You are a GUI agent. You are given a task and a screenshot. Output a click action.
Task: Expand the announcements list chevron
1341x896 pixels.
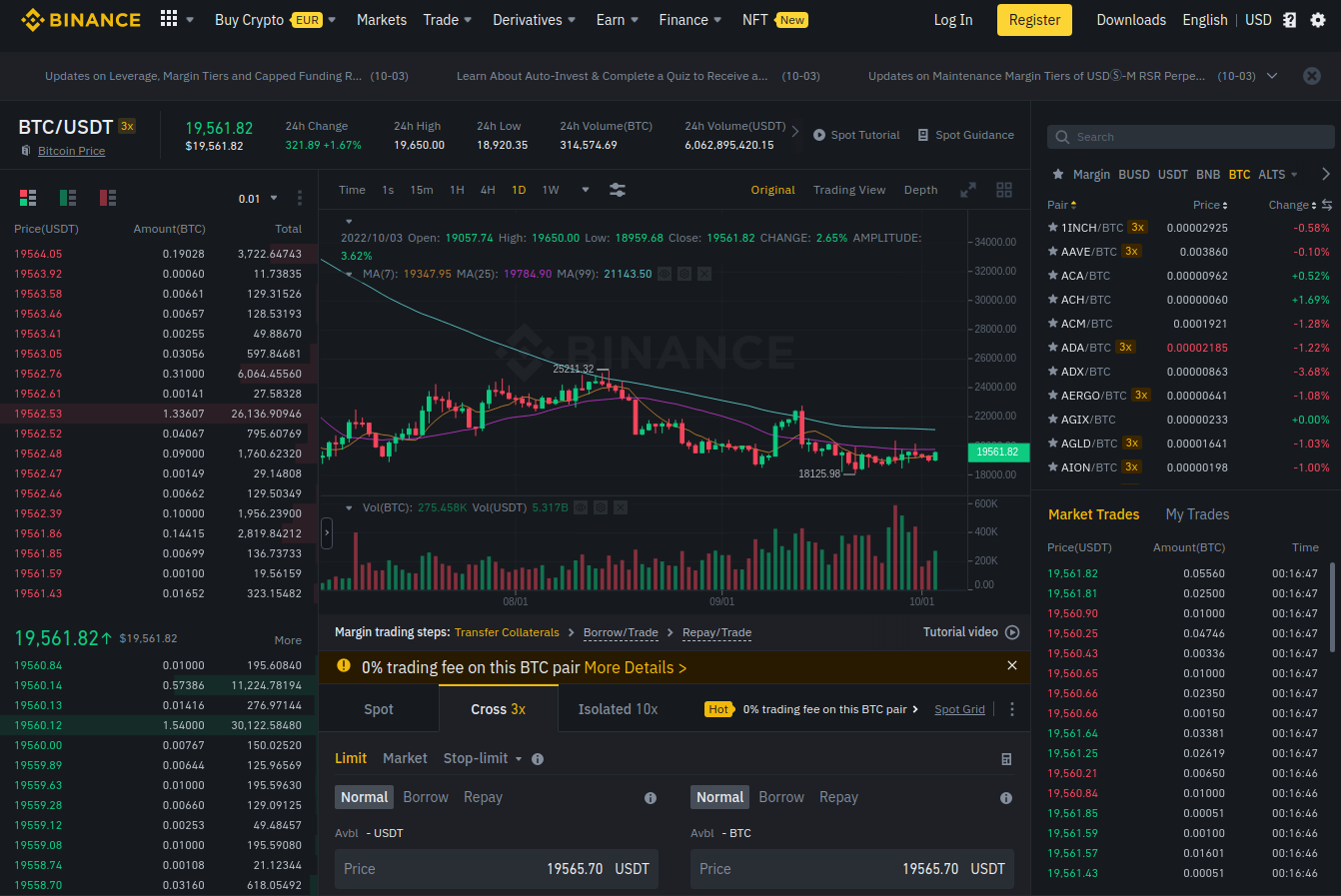point(1272,76)
